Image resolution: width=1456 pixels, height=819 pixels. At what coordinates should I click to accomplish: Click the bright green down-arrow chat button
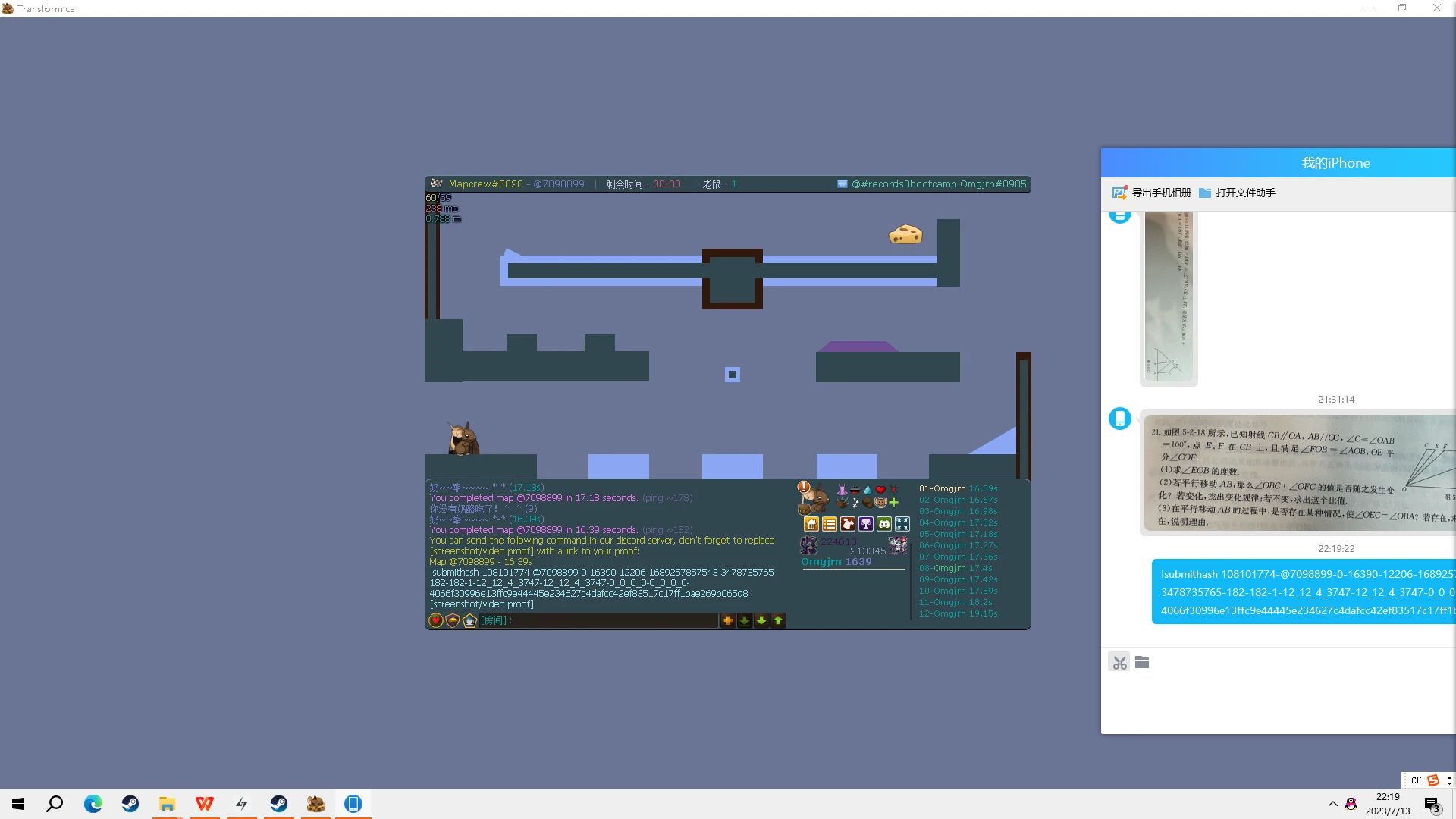point(761,620)
